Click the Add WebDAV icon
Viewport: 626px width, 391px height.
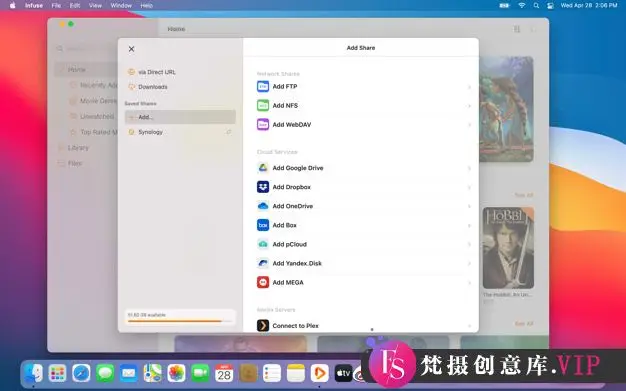263,125
